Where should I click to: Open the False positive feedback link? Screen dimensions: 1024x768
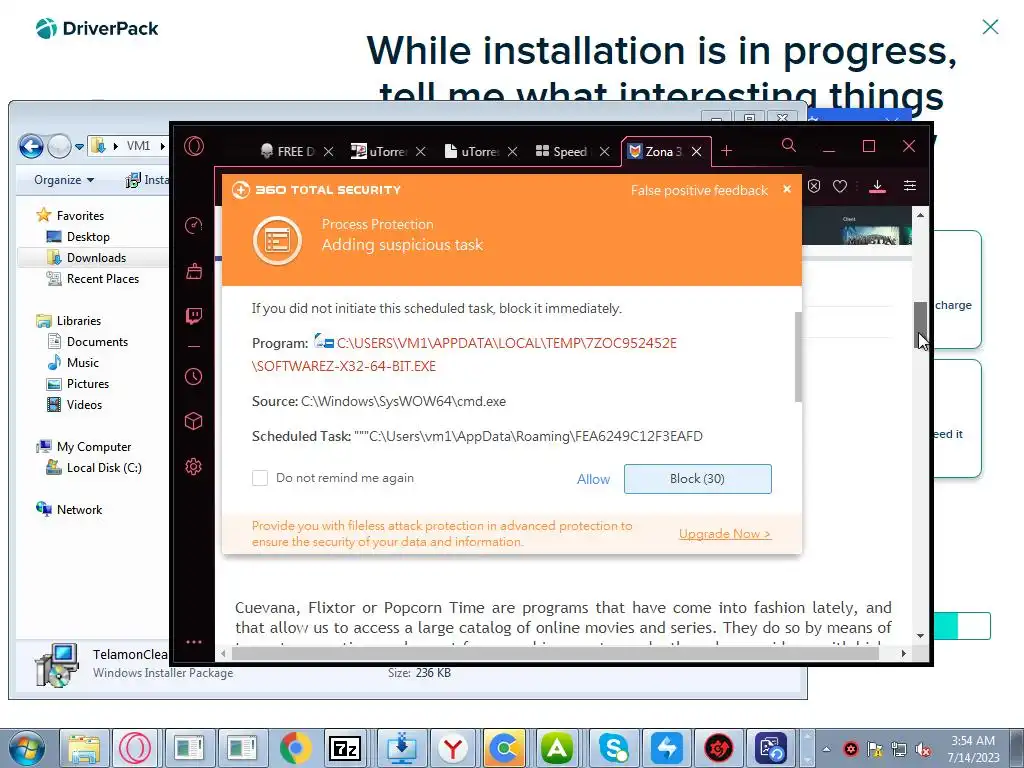(x=699, y=190)
